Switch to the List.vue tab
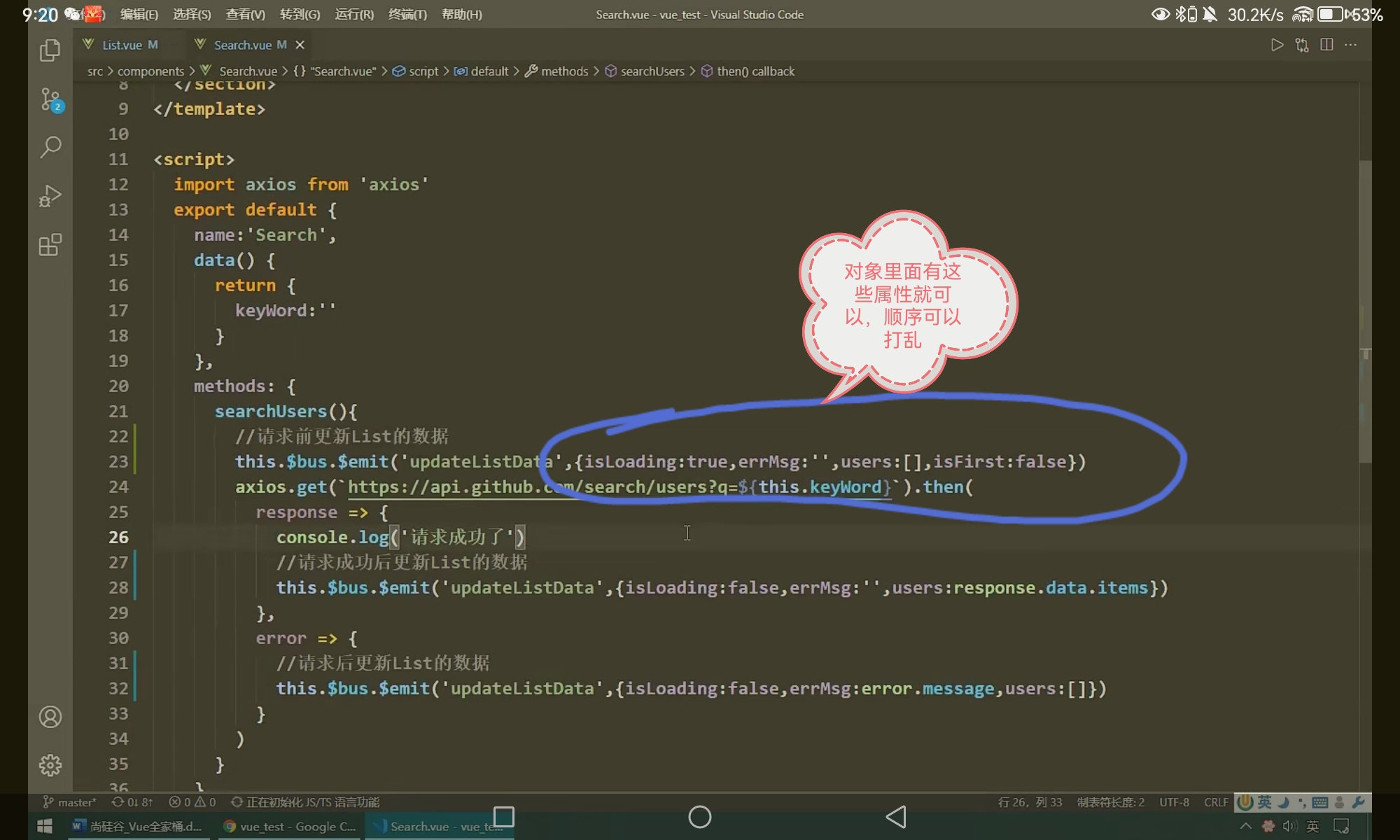This screenshot has height=840, width=1400. click(122, 45)
